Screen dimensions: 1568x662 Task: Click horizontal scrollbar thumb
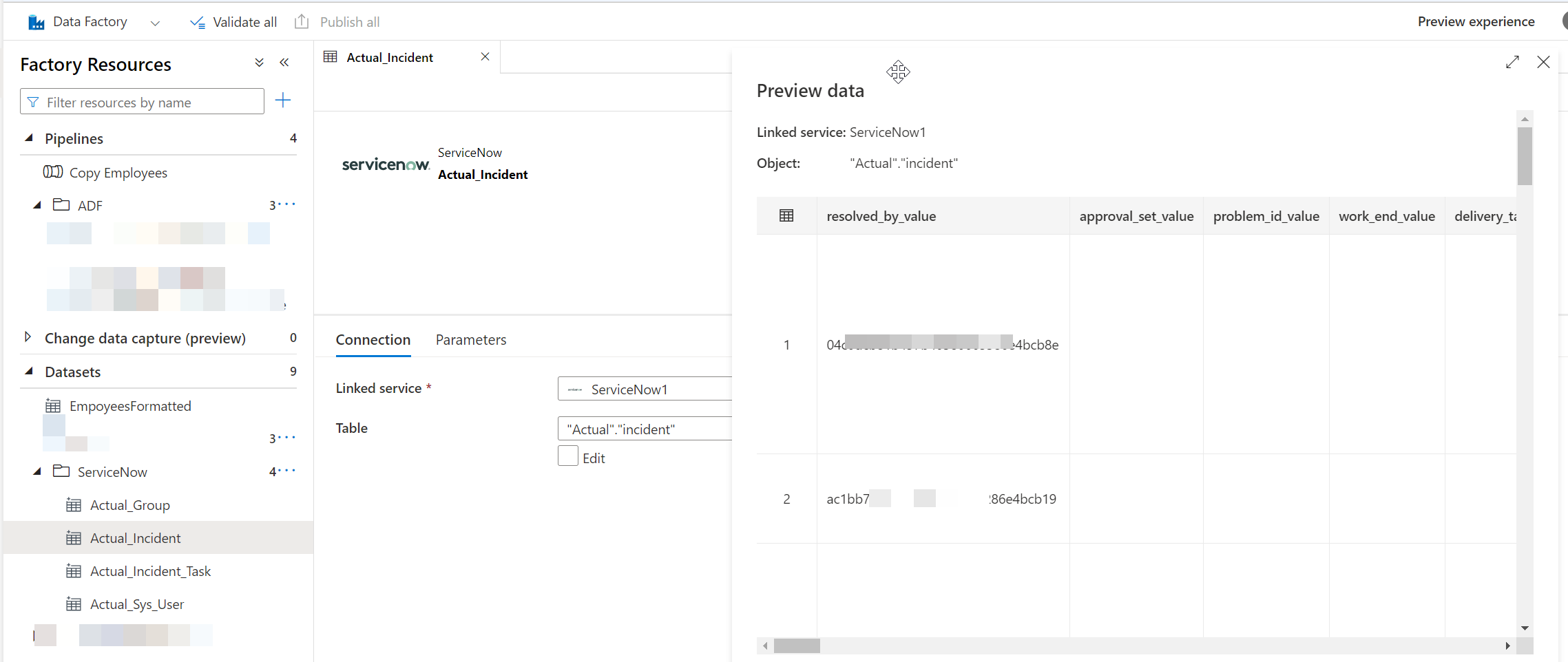pyautogui.click(x=797, y=645)
